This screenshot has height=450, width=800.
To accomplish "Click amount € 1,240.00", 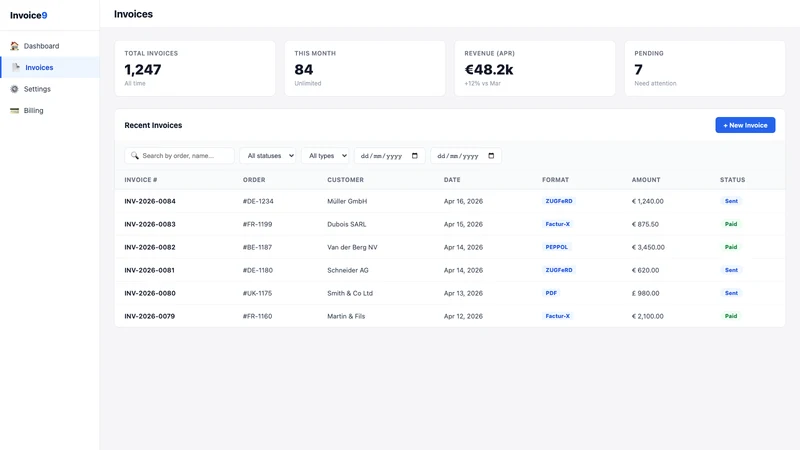I will click(647, 201).
